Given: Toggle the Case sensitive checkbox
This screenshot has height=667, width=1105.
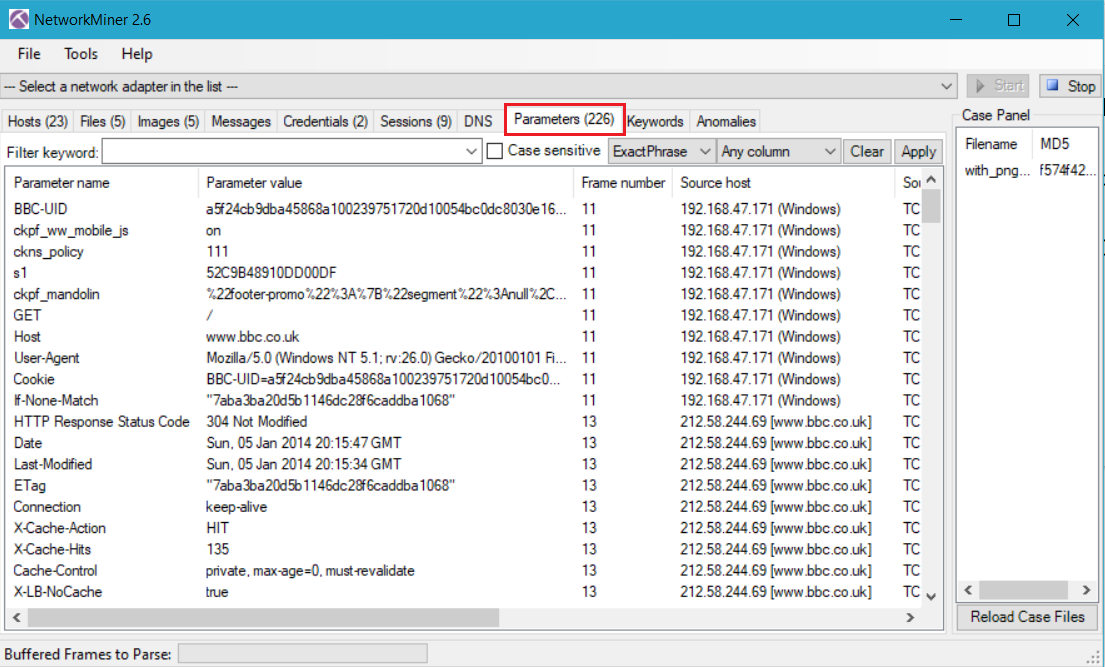Looking at the screenshot, I should pos(495,151).
